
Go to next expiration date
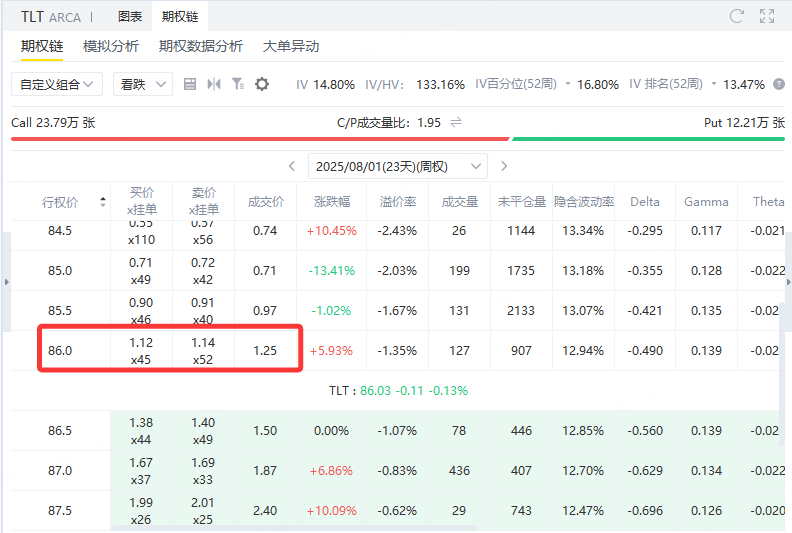(x=504, y=166)
